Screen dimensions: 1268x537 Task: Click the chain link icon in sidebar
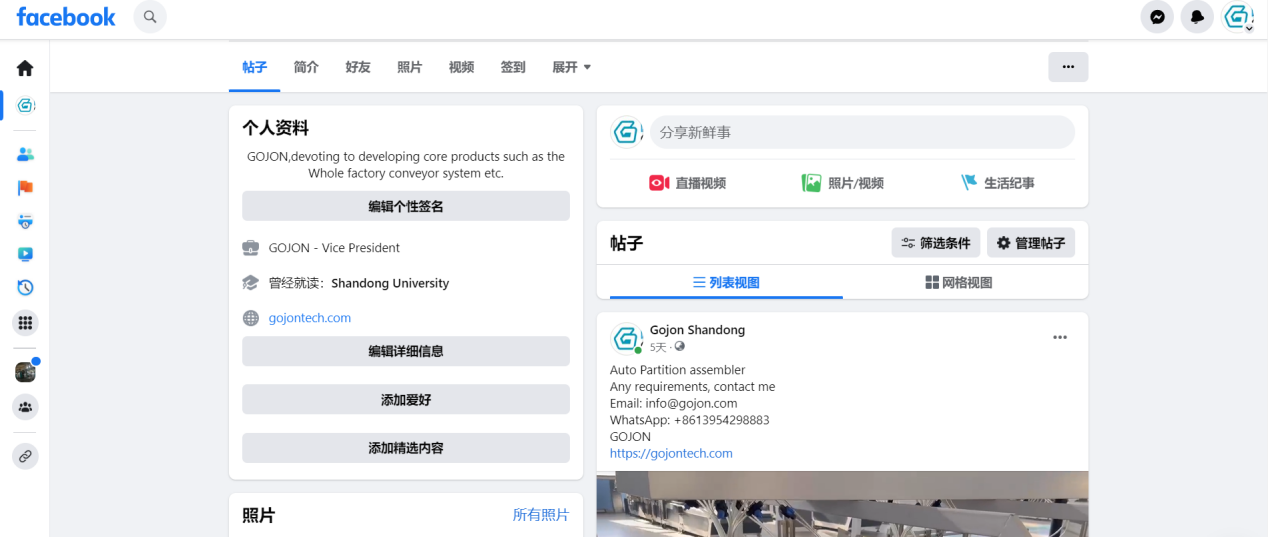[25, 456]
